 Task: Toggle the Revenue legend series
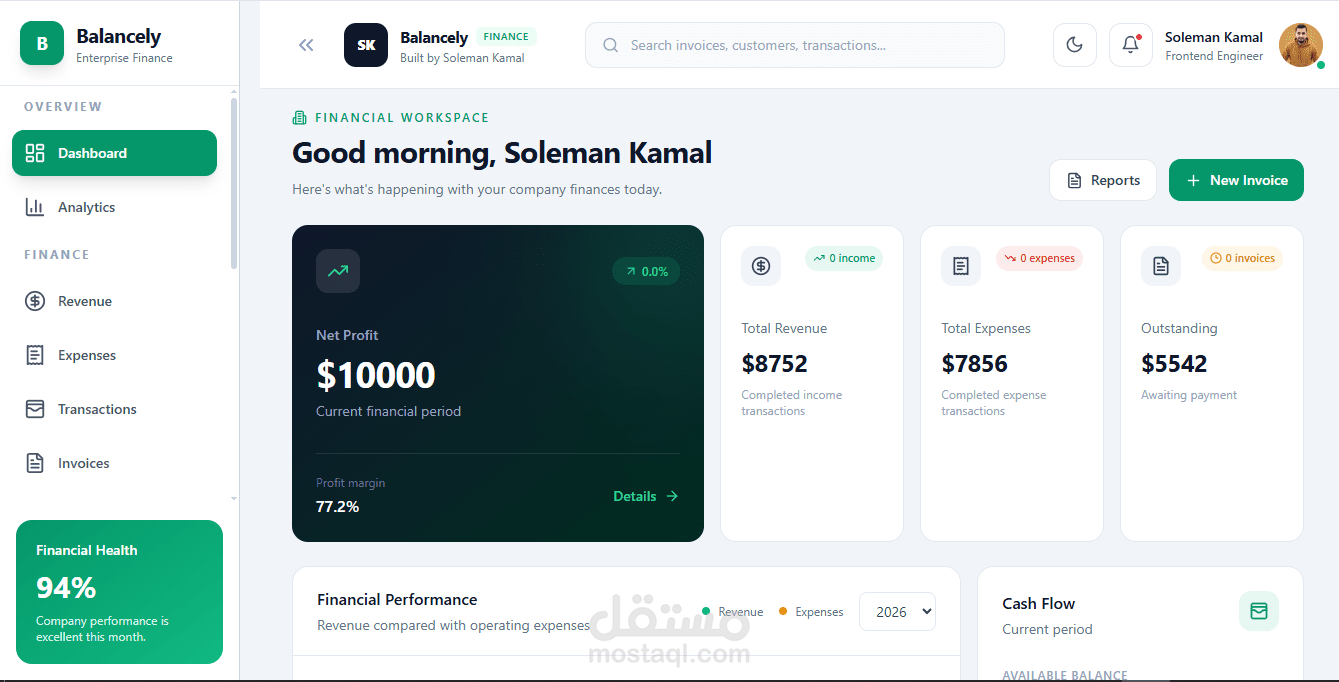(733, 612)
